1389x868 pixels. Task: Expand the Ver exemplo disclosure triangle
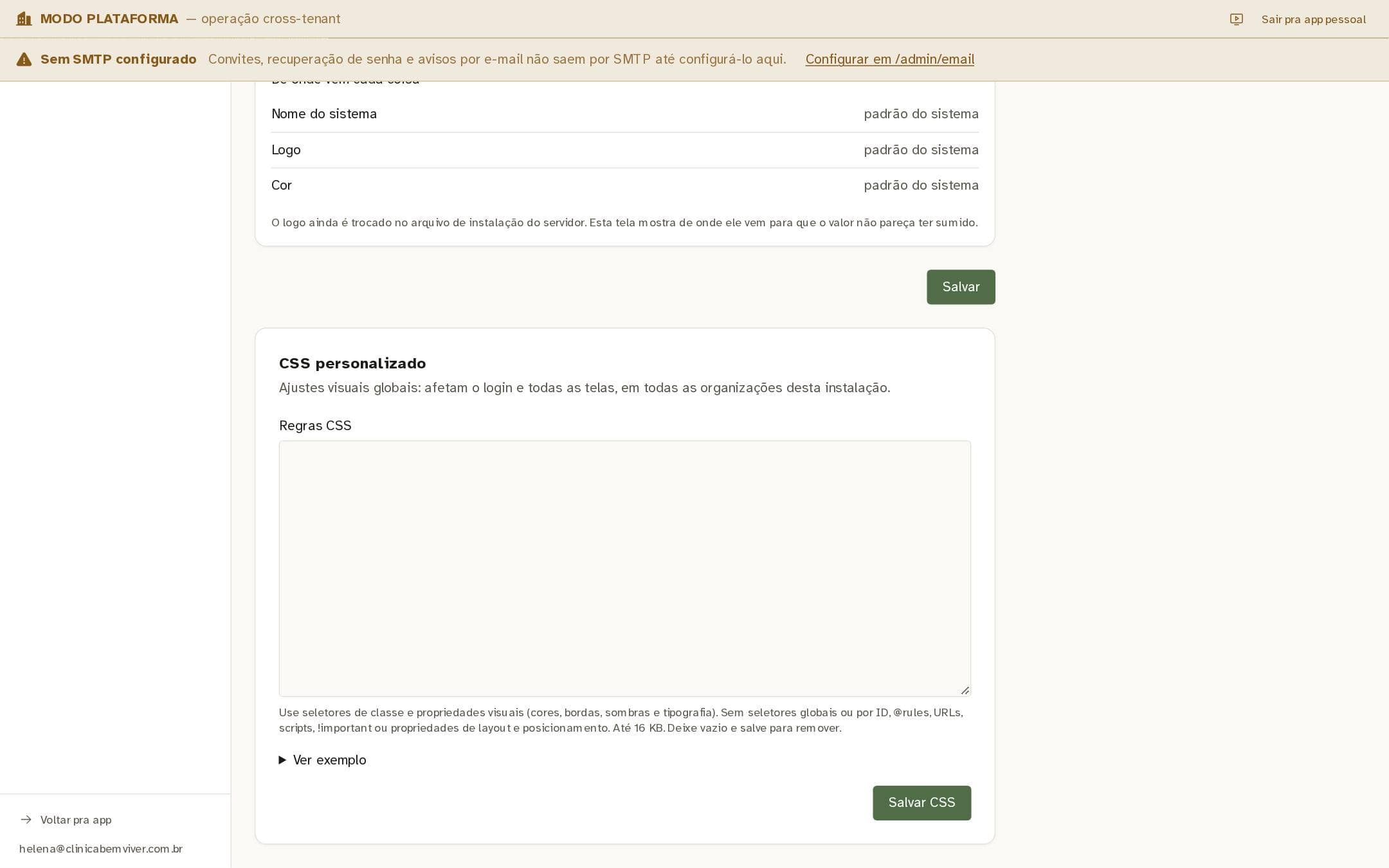[282, 760]
